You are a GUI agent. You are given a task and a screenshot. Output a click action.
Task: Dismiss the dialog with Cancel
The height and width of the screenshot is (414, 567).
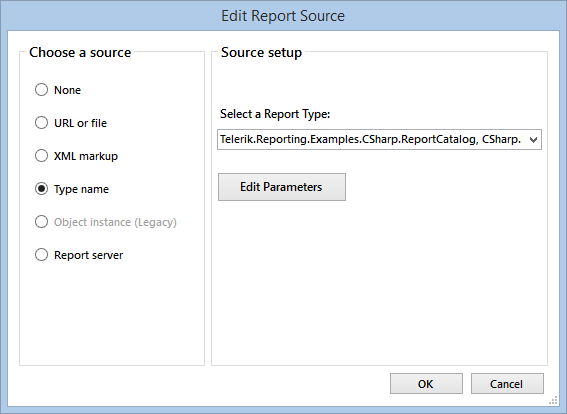507,384
